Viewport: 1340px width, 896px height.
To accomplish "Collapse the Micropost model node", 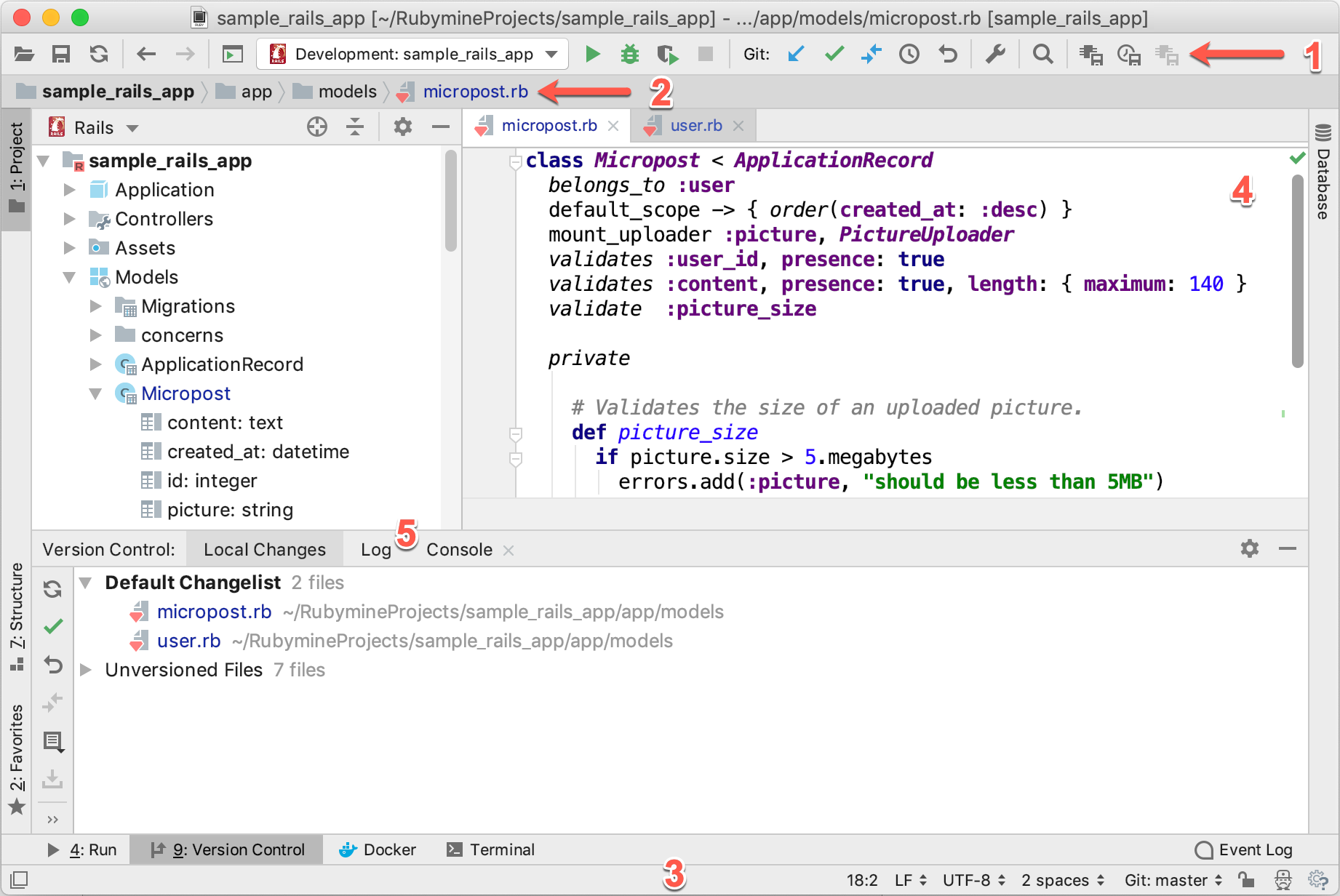I will pyautogui.click(x=95, y=393).
